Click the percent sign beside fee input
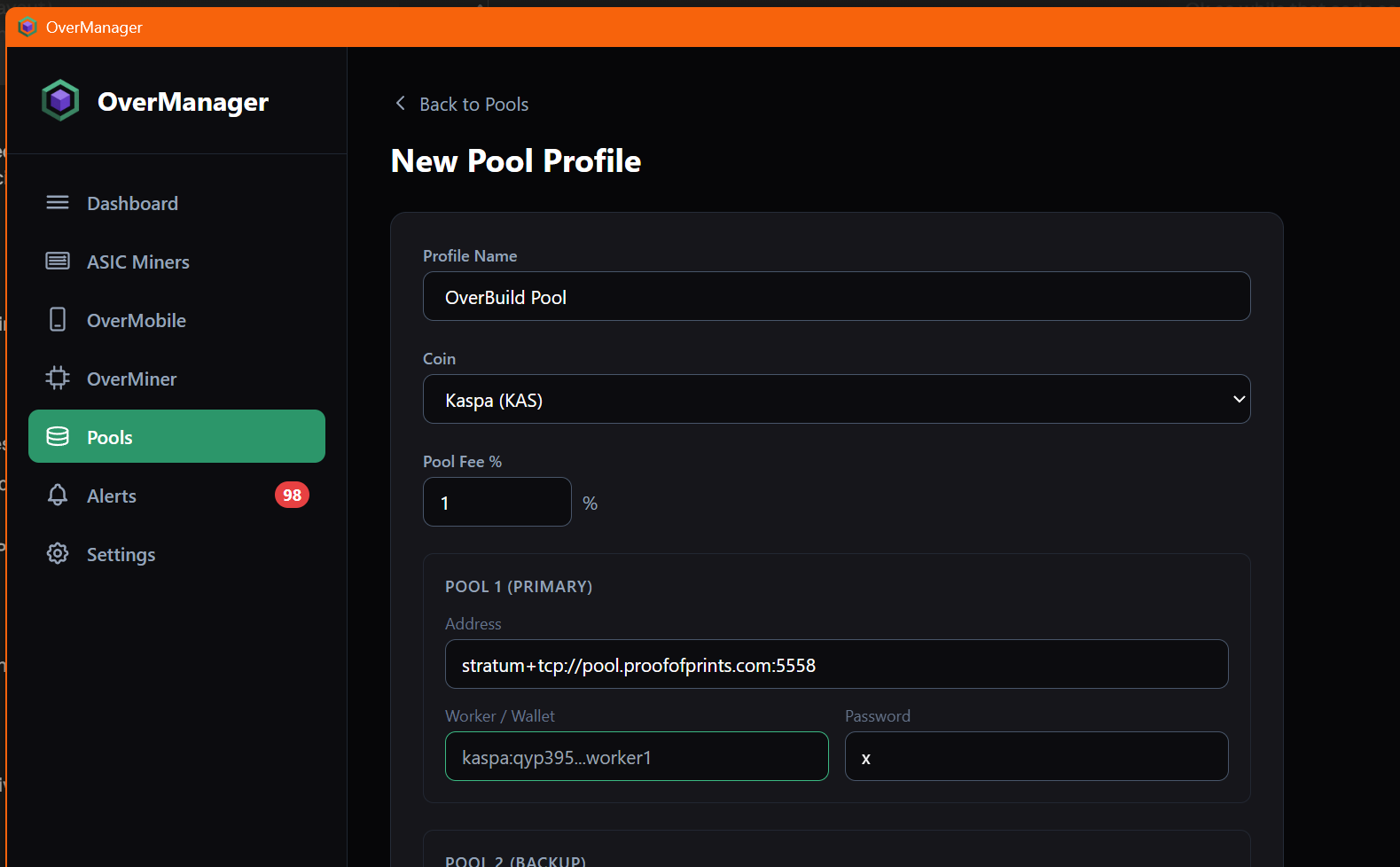The image size is (1400, 867). [x=590, y=503]
